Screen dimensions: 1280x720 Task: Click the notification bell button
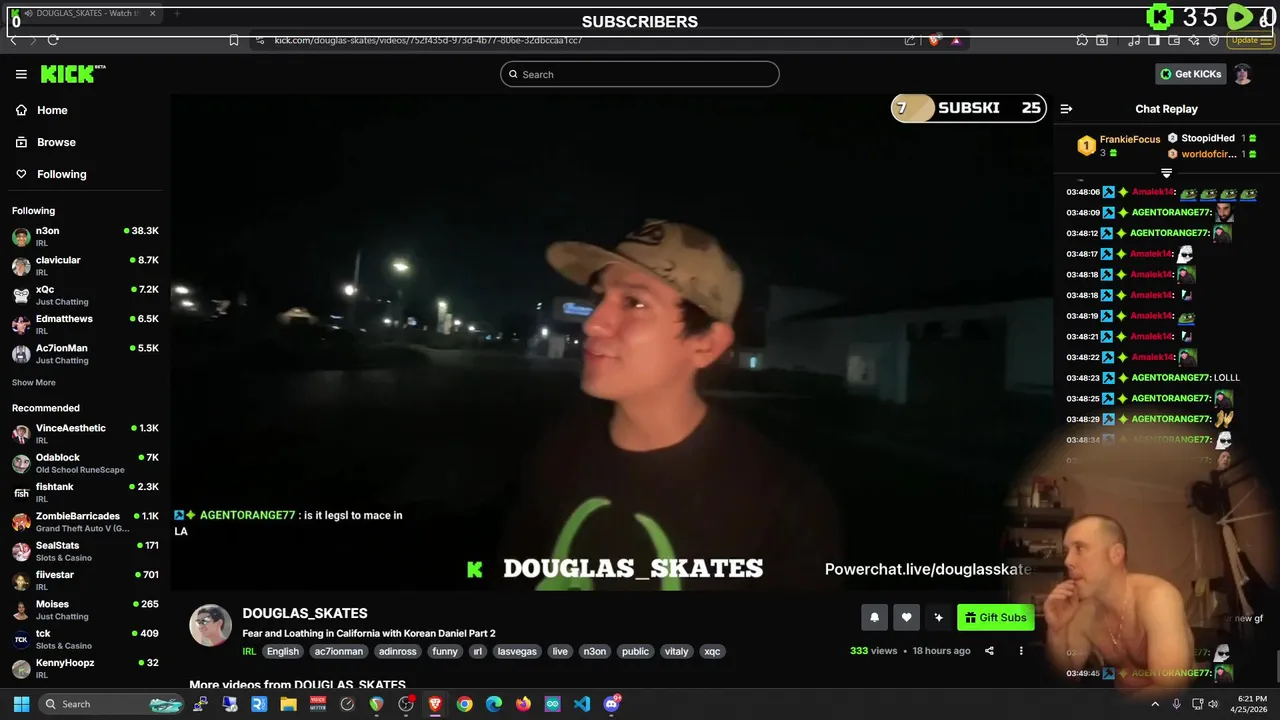(x=874, y=618)
